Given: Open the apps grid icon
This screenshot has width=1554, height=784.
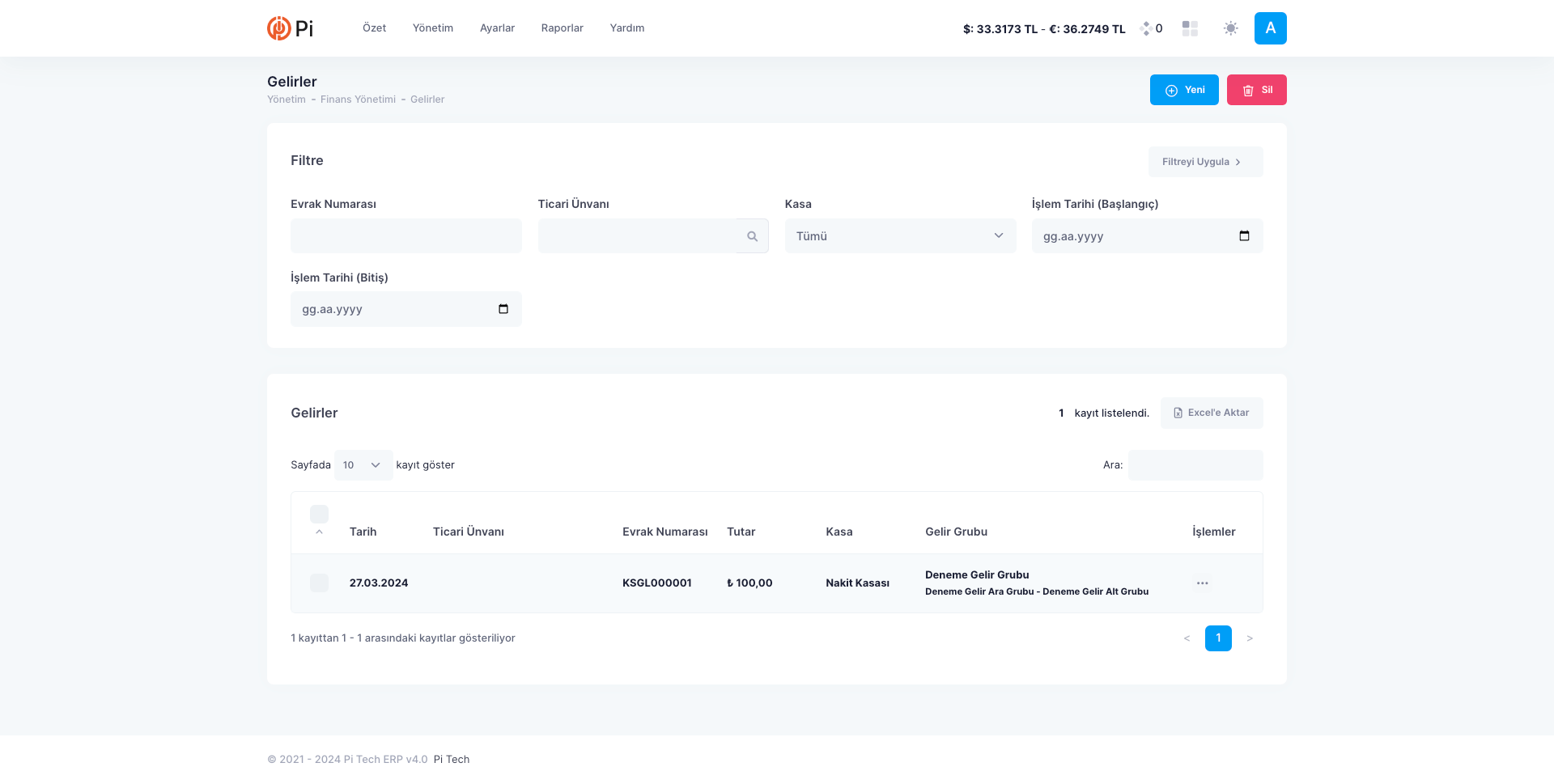Looking at the screenshot, I should coord(1190,28).
